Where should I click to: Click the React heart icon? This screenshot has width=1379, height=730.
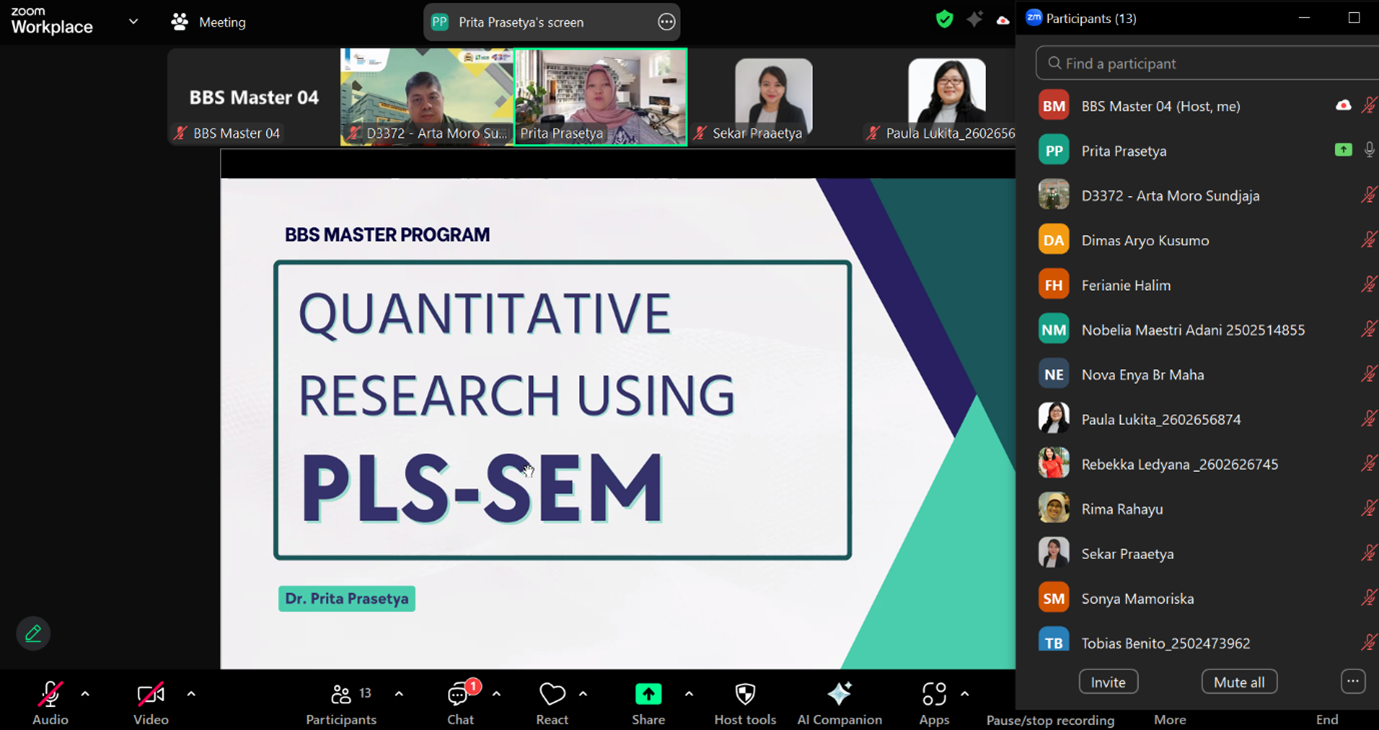click(552, 694)
